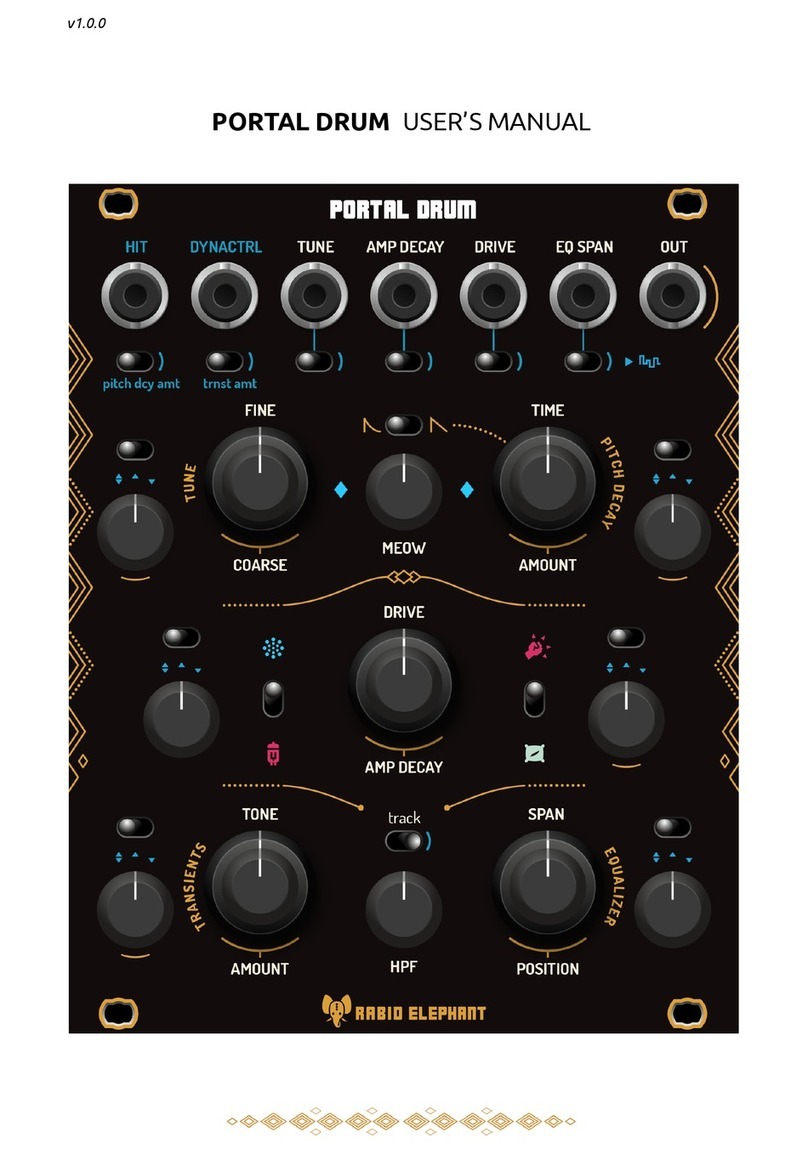Flip the switch below the TUNE jack
Viewport: 808px width, 1154px height.
coord(314,361)
